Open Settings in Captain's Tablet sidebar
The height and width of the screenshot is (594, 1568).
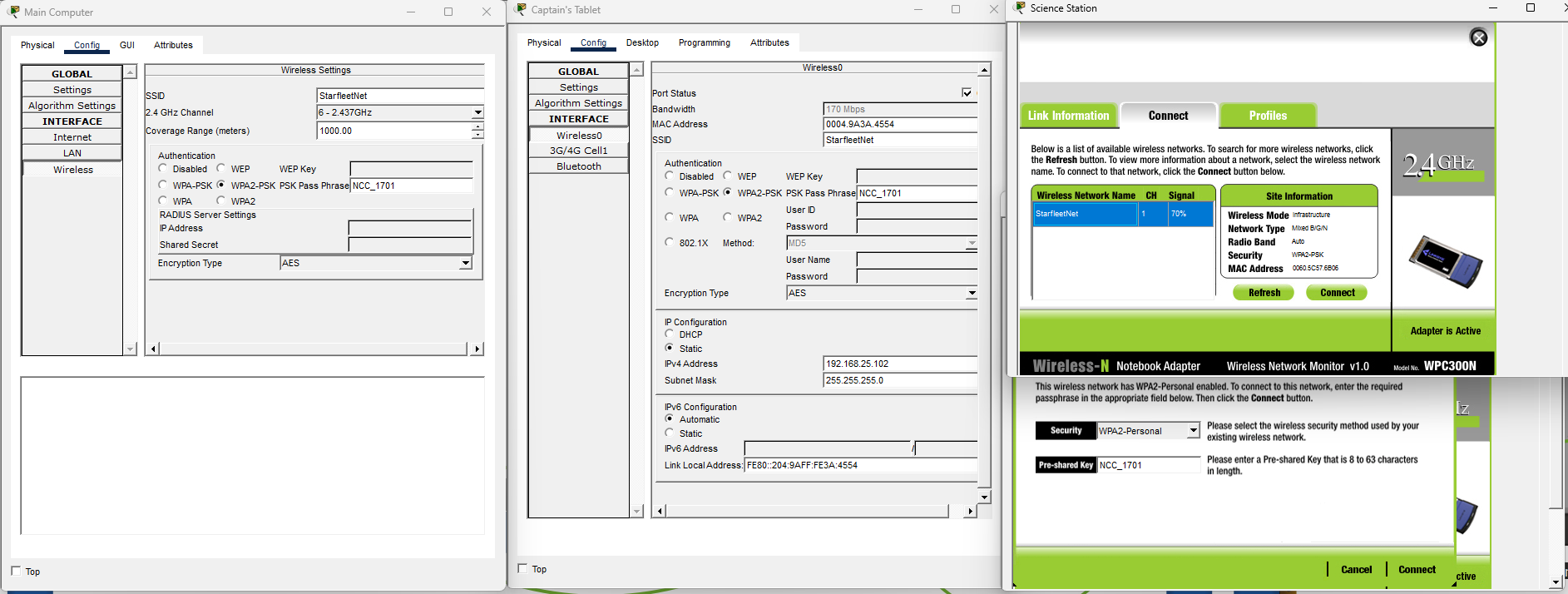[x=579, y=87]
